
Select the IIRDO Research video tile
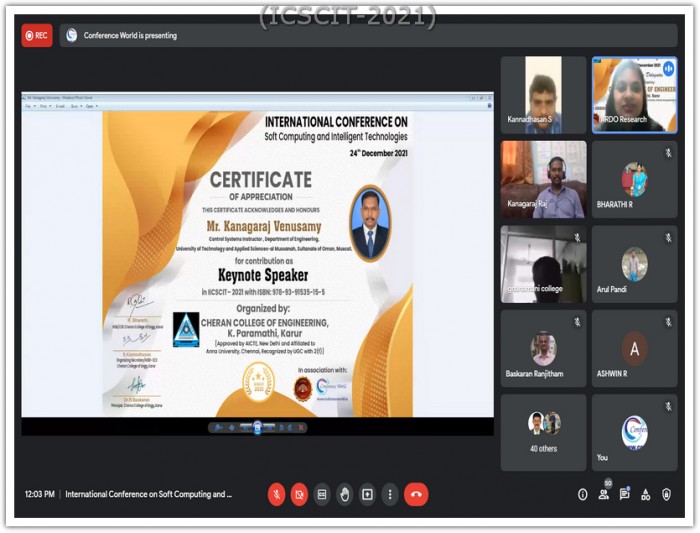(634, 95)
